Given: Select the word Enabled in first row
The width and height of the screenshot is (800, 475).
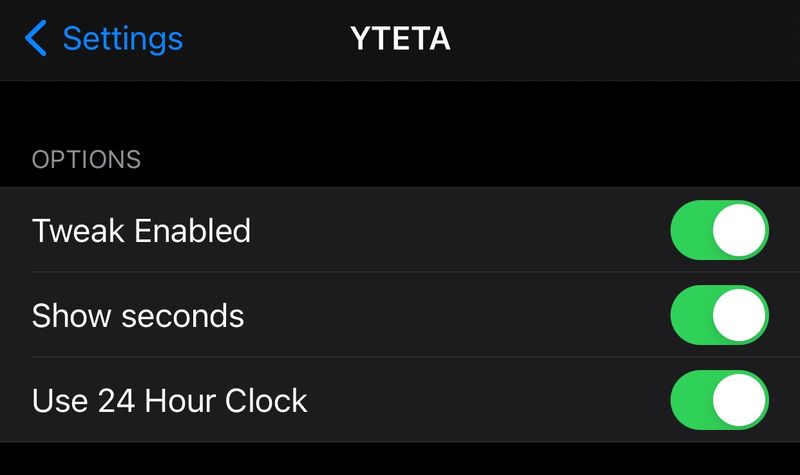Looking at the screenshot, I should coord(192,231).
